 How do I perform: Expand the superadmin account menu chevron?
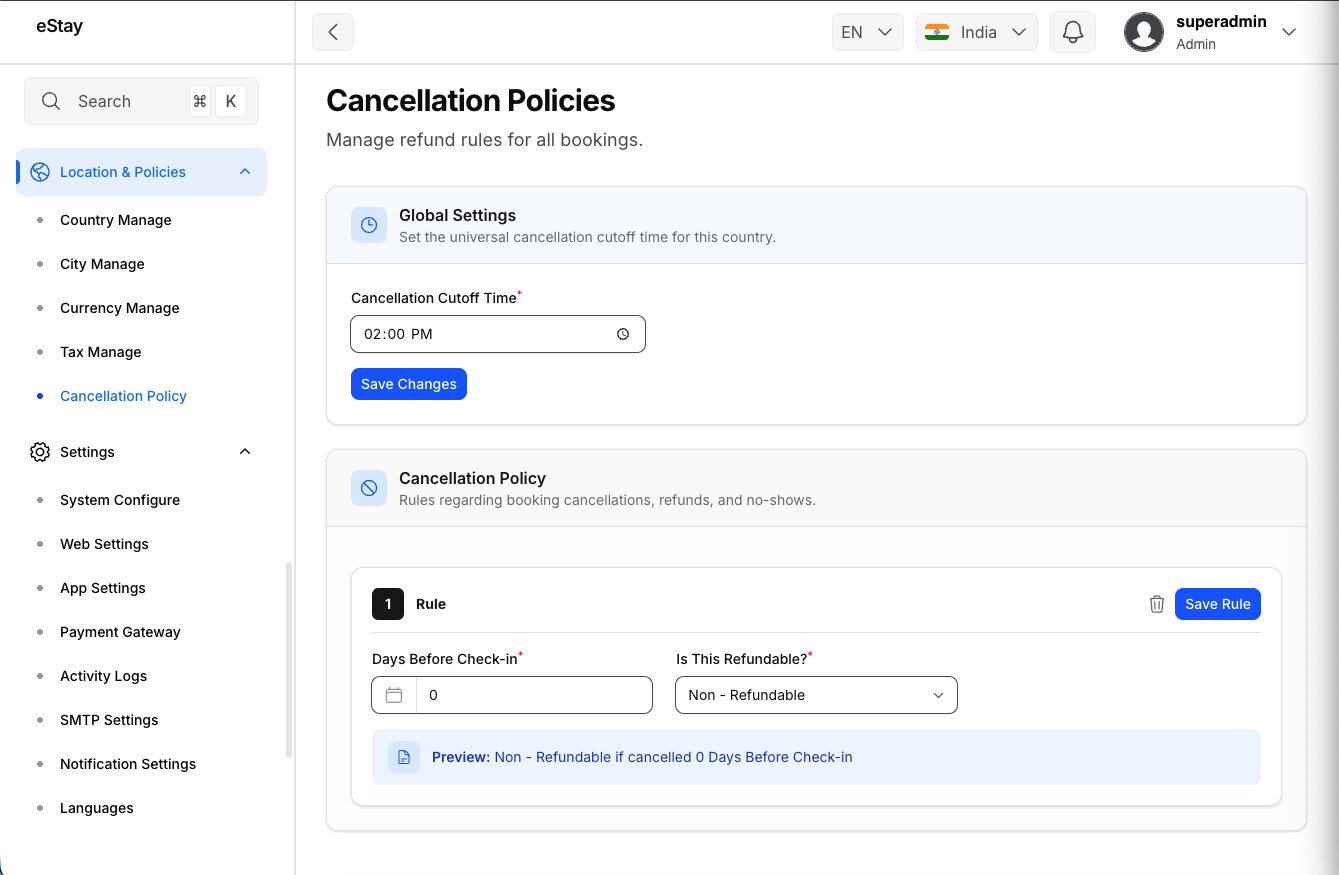coord(1289,32)
